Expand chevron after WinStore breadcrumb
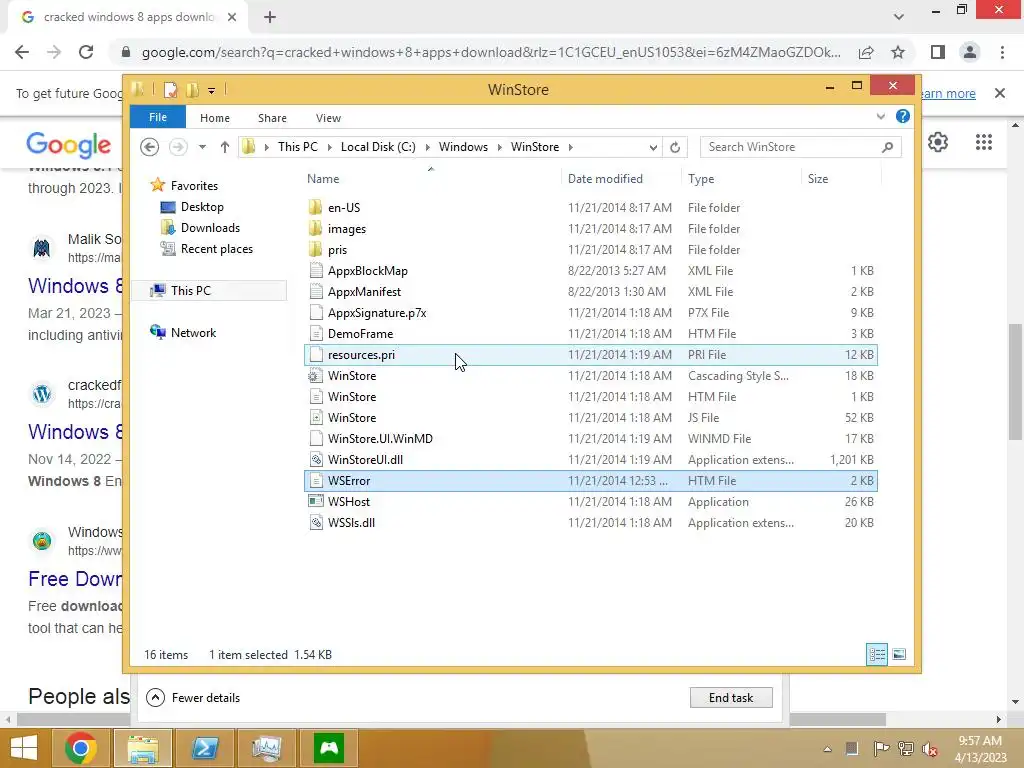 tap(570, 147)
